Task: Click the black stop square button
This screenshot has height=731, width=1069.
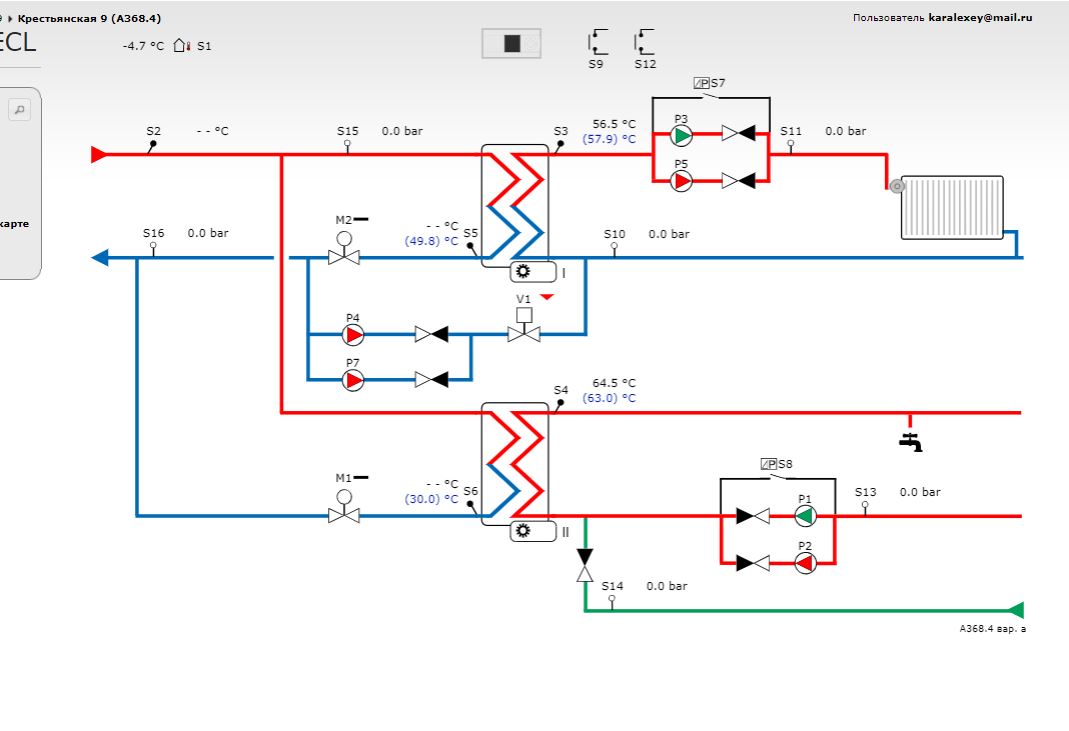Action: pos(512,43)
